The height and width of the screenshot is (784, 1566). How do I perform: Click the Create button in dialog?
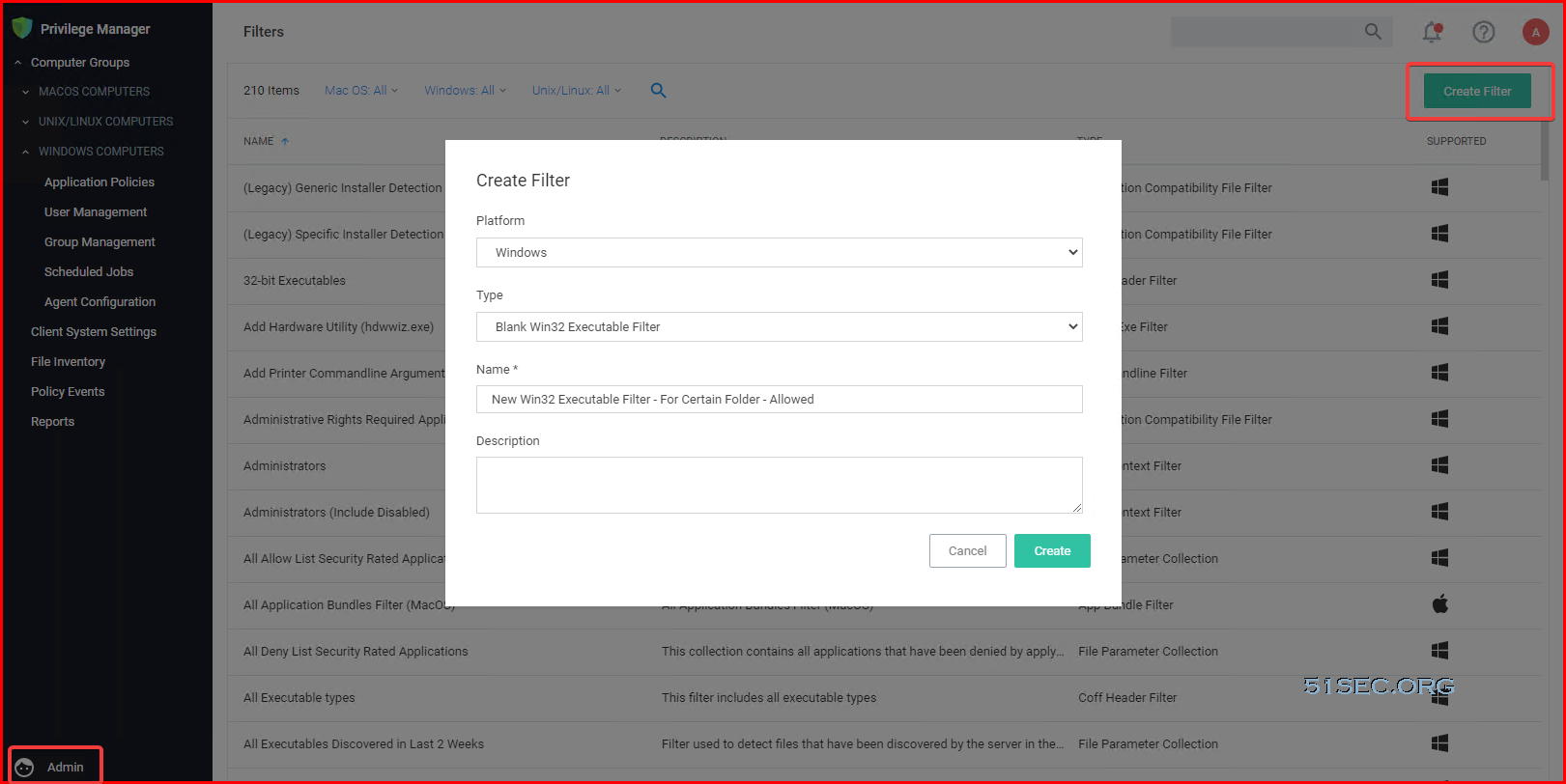point(1052,551)
